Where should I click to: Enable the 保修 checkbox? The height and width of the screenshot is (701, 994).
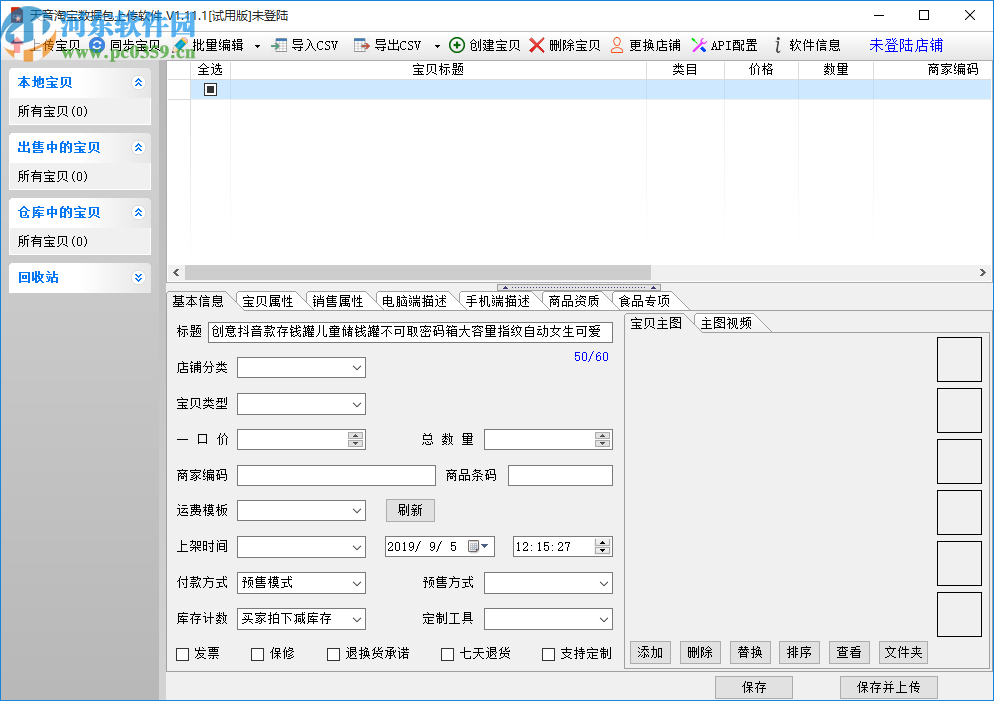(x=257, y=654)
